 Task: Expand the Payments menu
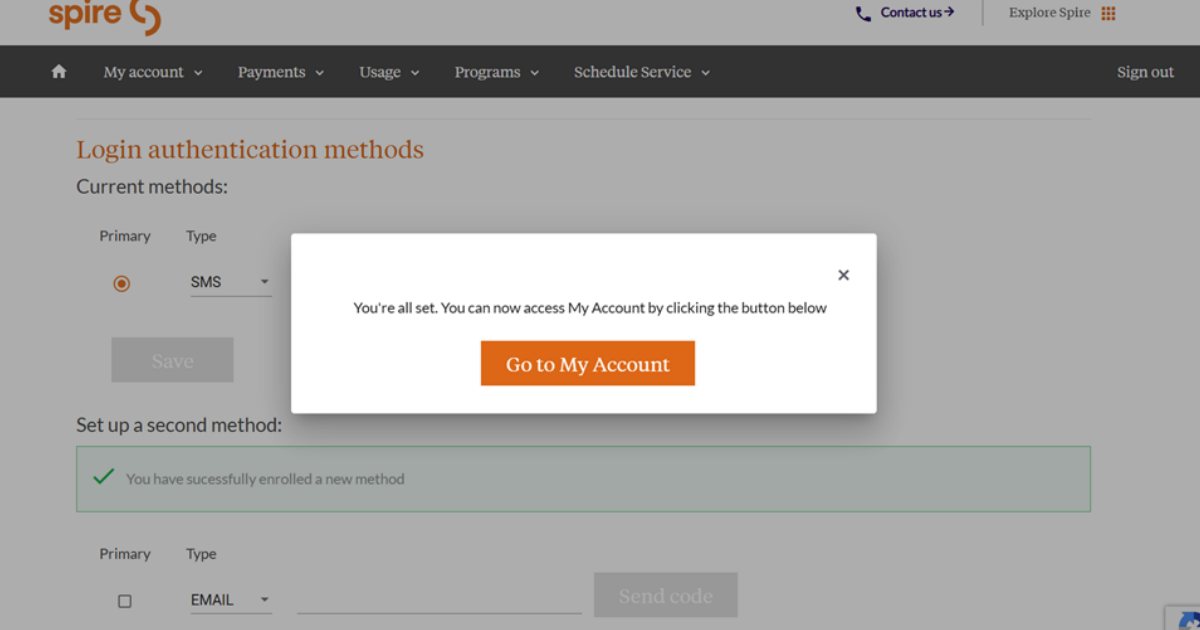280,72
